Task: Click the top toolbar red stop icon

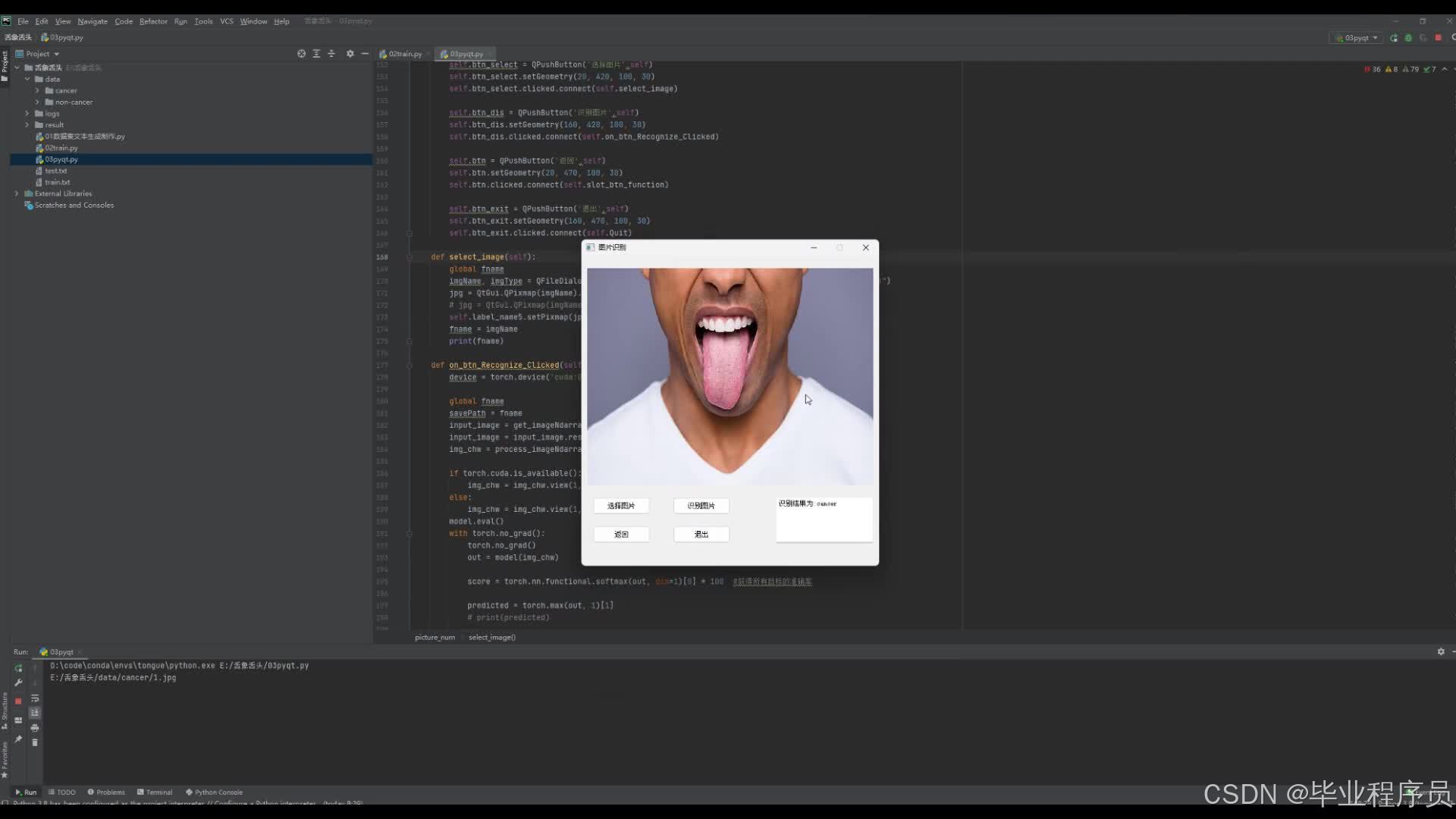Action: (1438, 38)
